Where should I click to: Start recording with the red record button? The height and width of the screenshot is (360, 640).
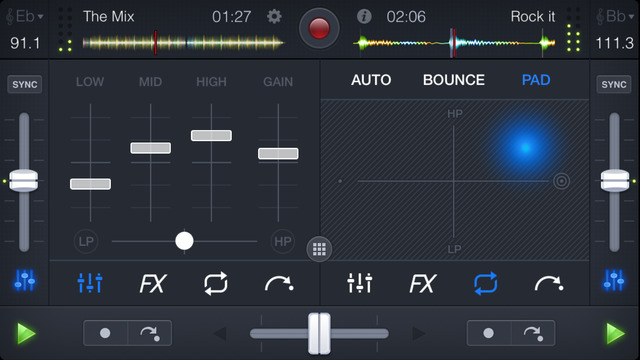pos(319,29)
